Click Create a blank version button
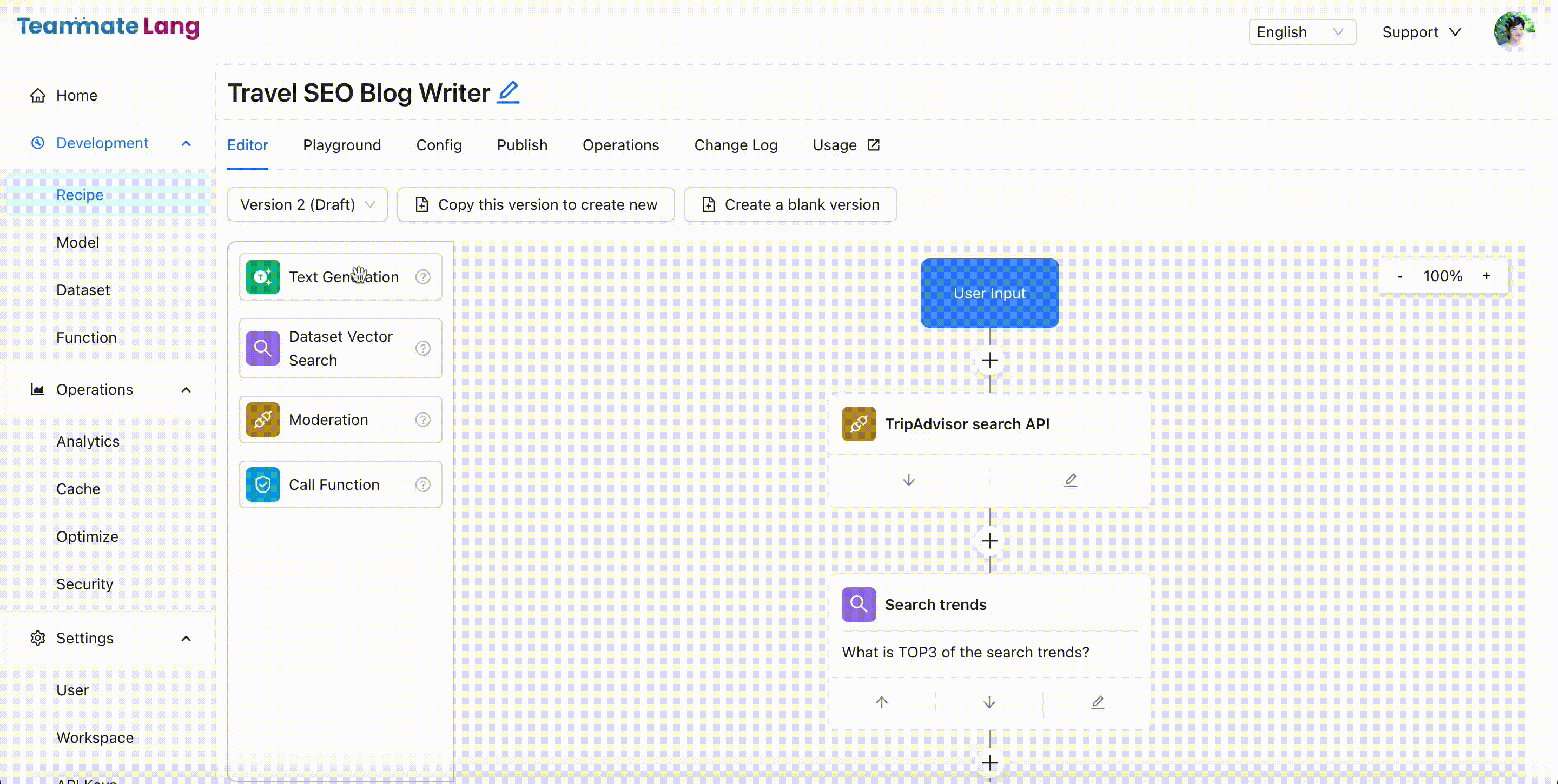1558x784 pixels. pyautogui.click(x=790, y=204)
